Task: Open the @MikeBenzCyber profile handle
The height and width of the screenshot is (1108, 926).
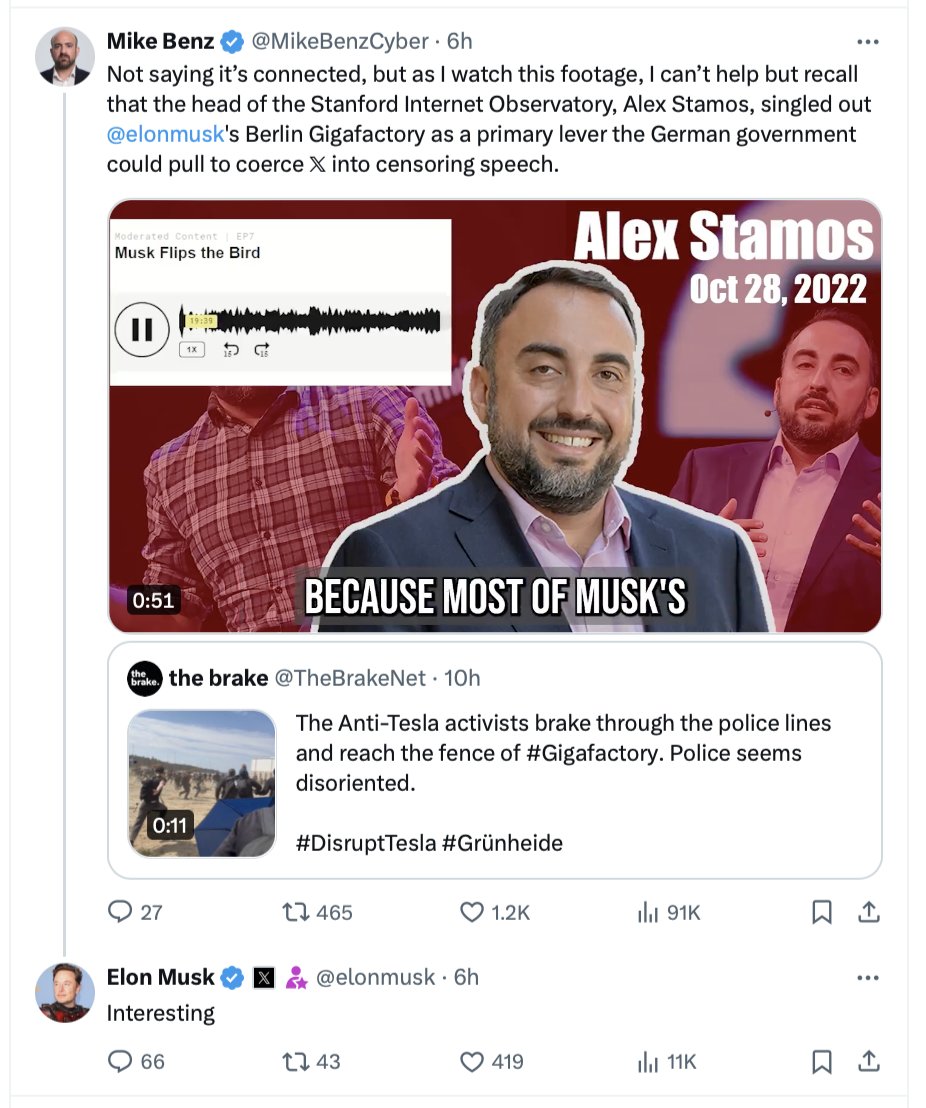Action: [340, 42]
